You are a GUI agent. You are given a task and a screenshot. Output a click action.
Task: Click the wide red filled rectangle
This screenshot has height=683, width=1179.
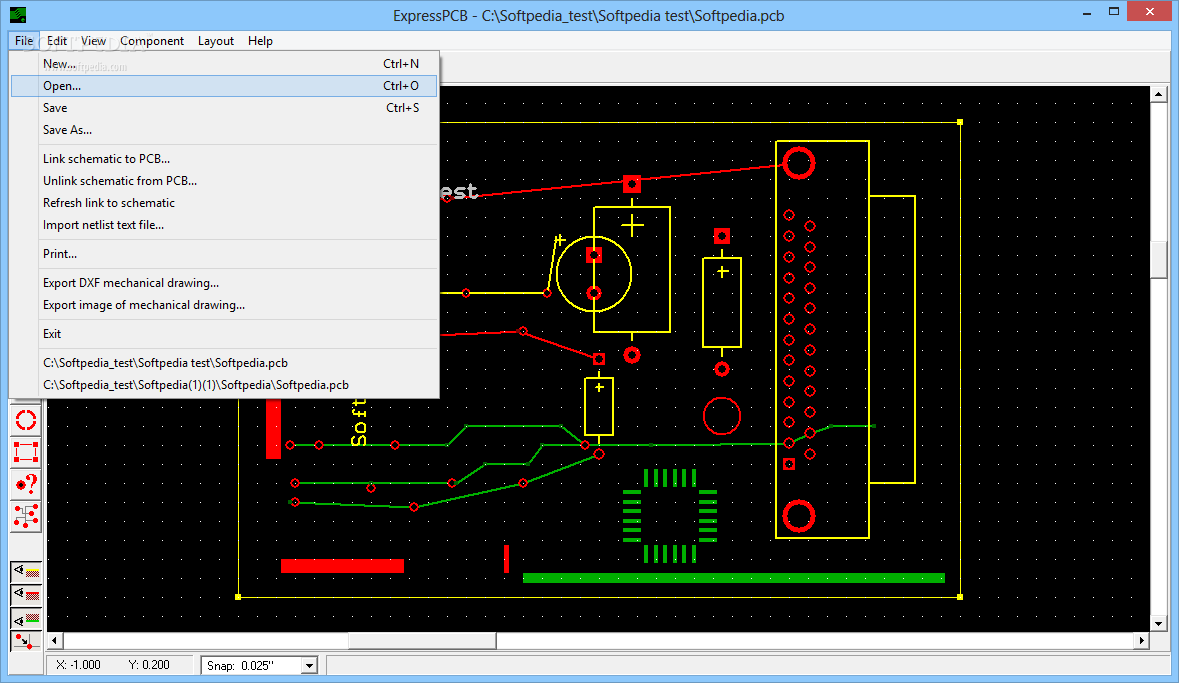342,566
